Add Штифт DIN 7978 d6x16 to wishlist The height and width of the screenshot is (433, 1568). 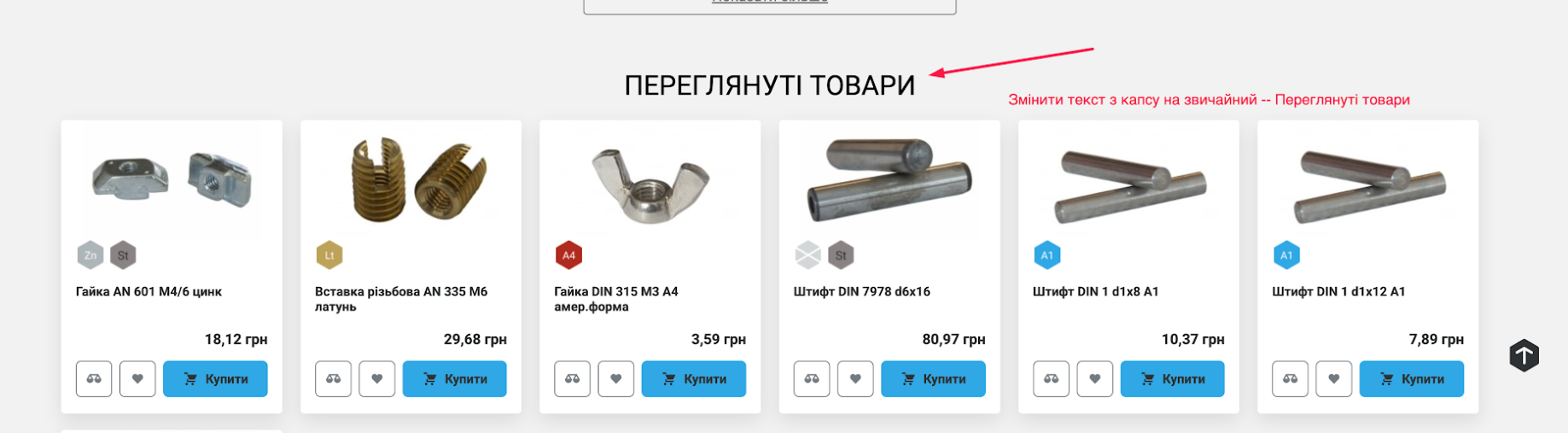tap(855, 379)
